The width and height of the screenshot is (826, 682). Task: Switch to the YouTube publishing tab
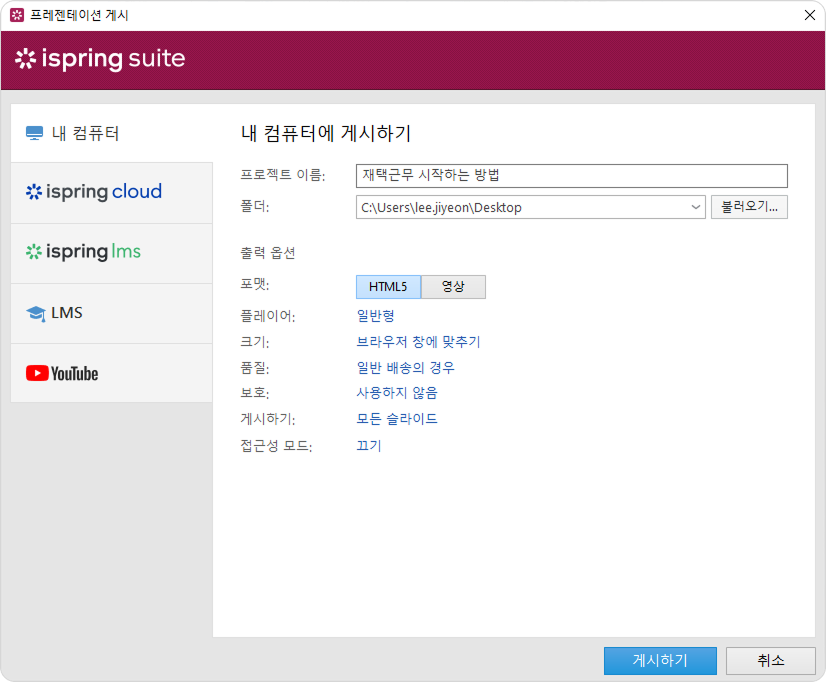[111, 373]
